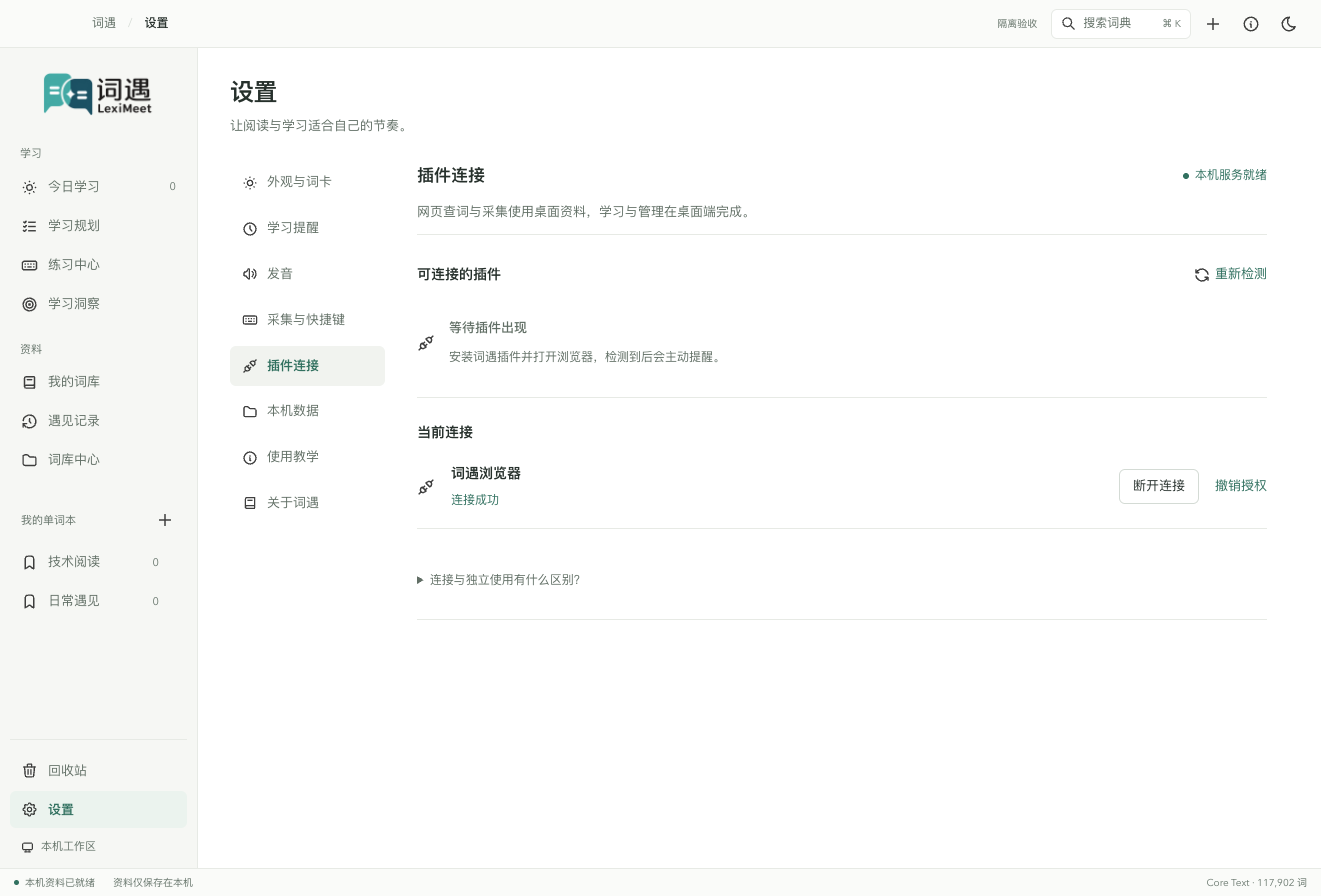Select the 学习提醒 settings tab
1321x896 pixels.
pos(307,228)
